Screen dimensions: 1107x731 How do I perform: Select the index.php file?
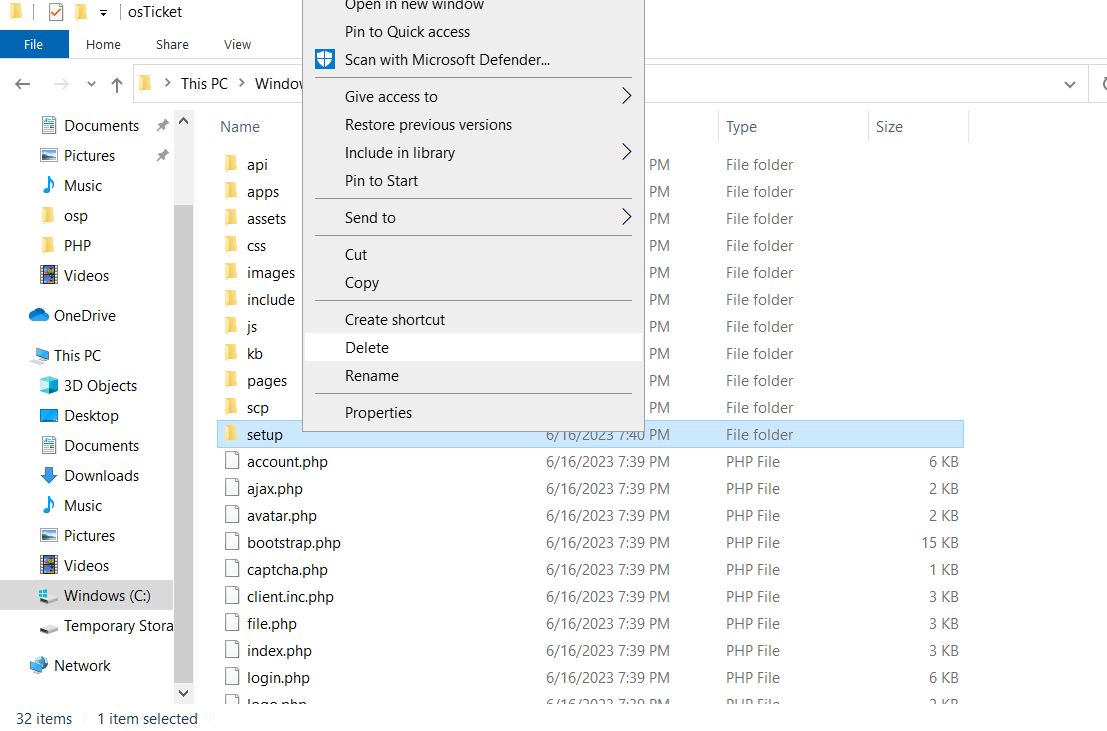pyautogui.click(x=279, y=650)
